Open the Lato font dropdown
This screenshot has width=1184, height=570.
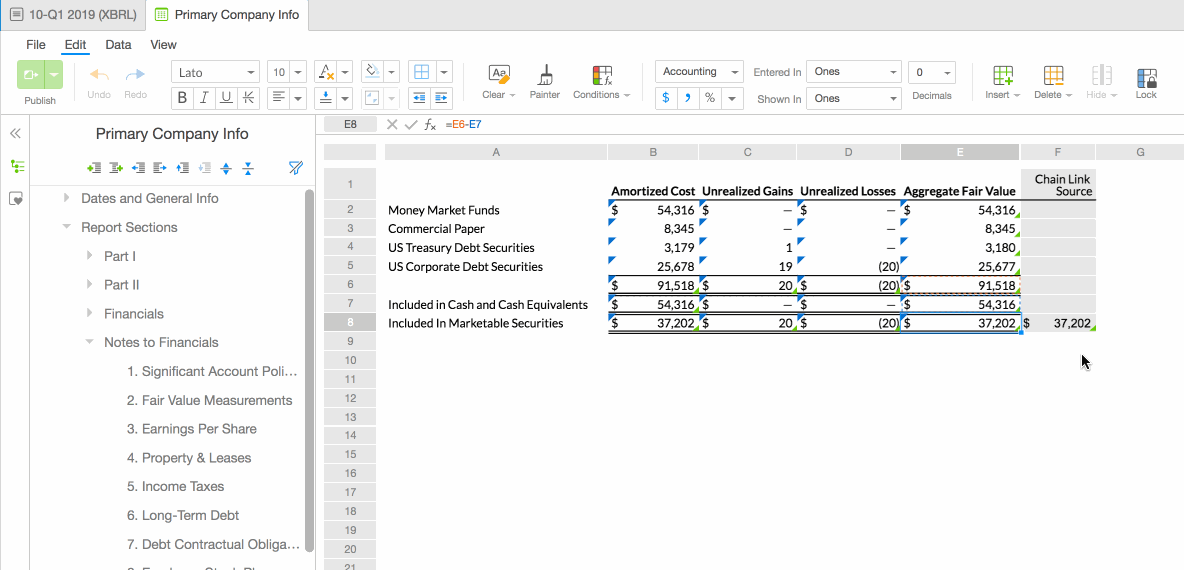pos(216,72)
